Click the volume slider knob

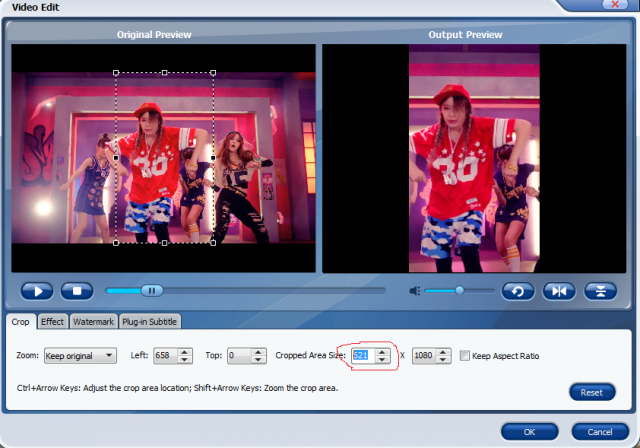(460, 290)
